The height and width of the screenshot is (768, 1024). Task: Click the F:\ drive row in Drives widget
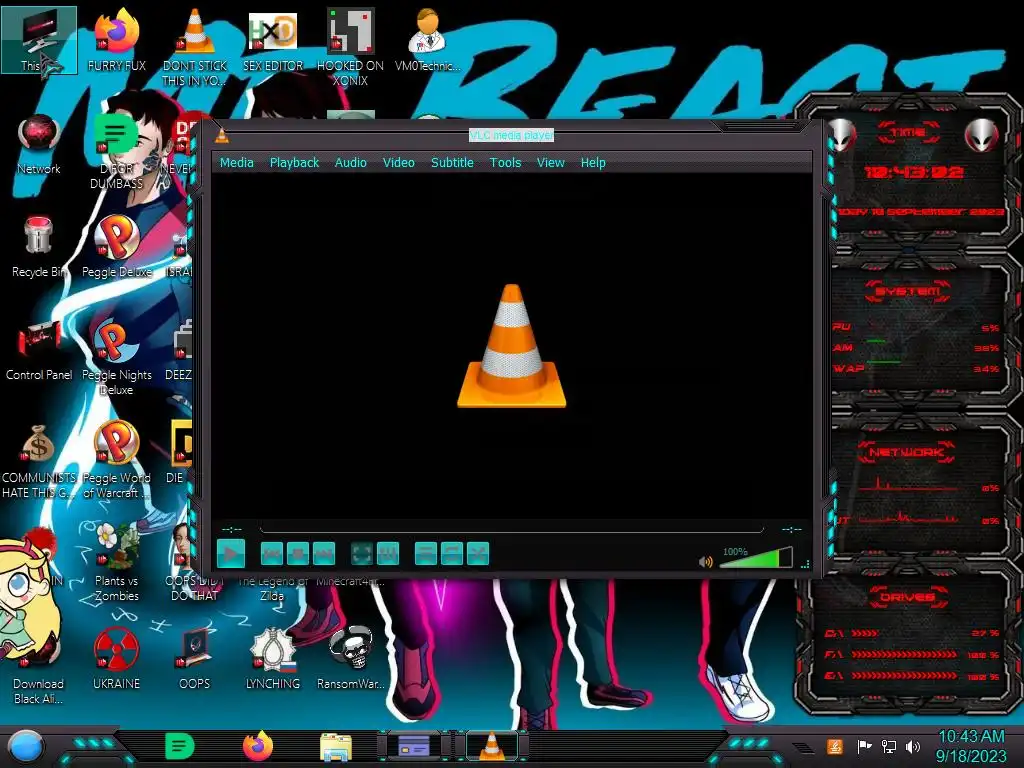pos(912,654)
